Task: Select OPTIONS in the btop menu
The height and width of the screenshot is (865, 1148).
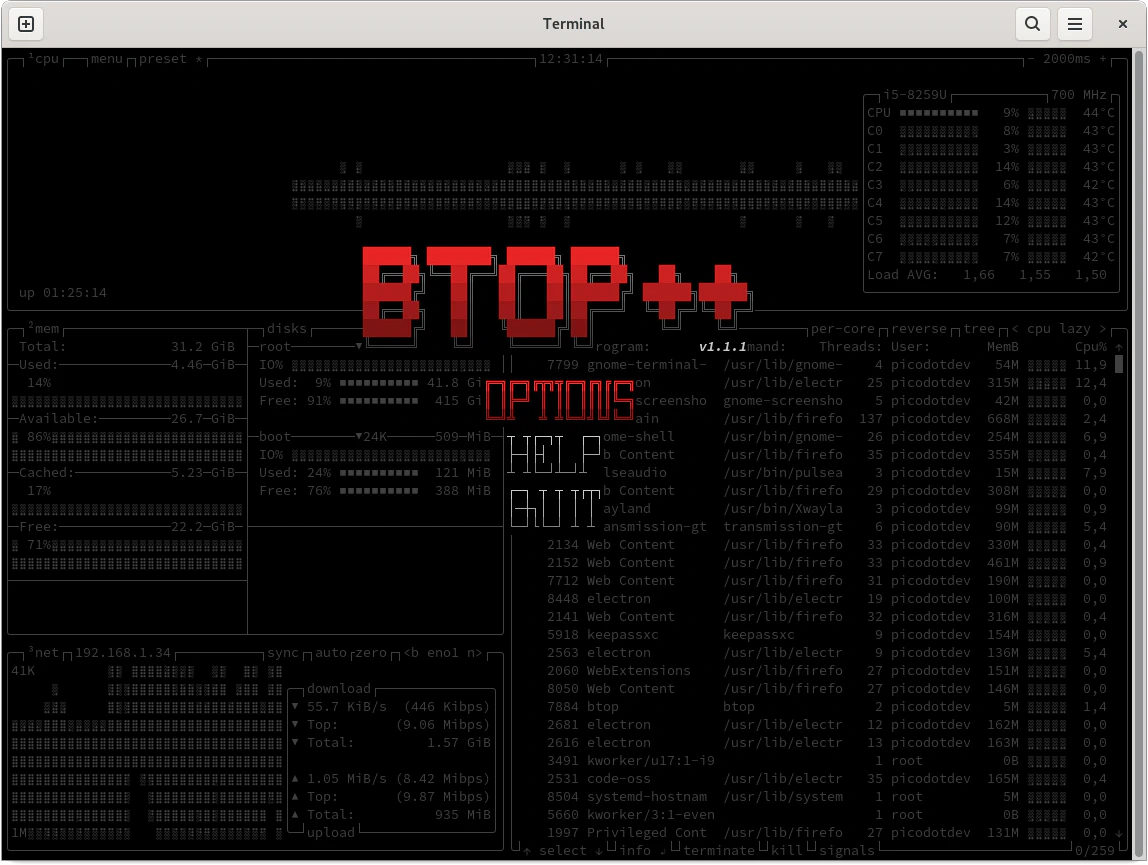Action: click(x=559, y=400)
